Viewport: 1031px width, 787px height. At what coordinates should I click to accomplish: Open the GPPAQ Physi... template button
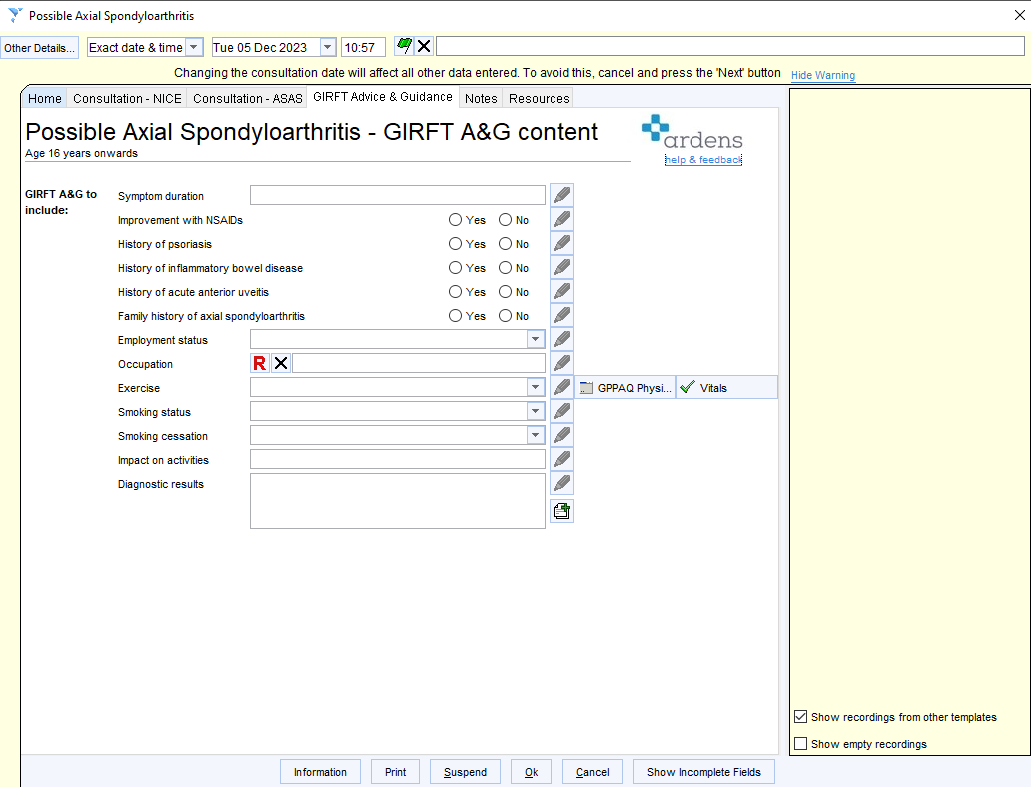coord(625,387)
